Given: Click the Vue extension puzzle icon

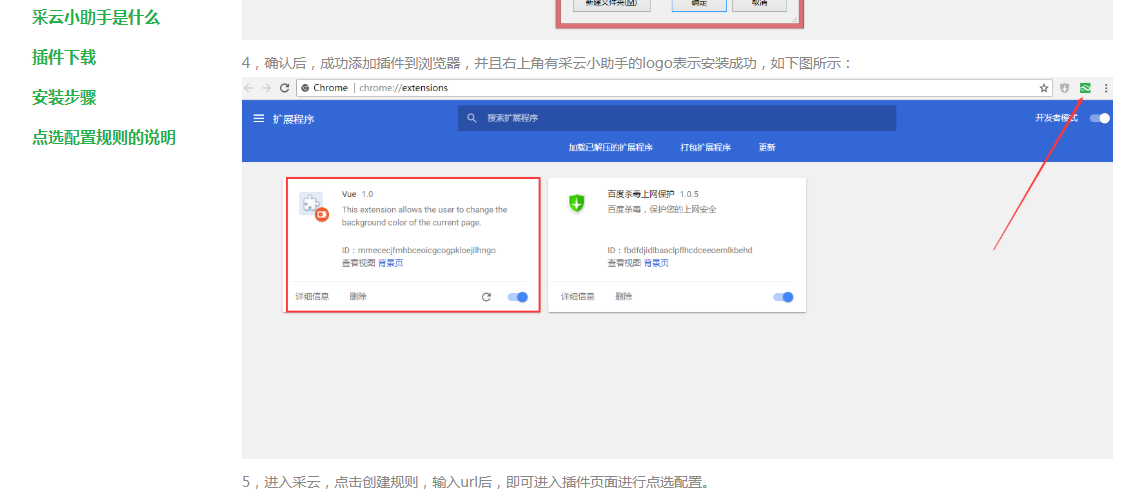Looking at the screenshot, I should [313, 206].
